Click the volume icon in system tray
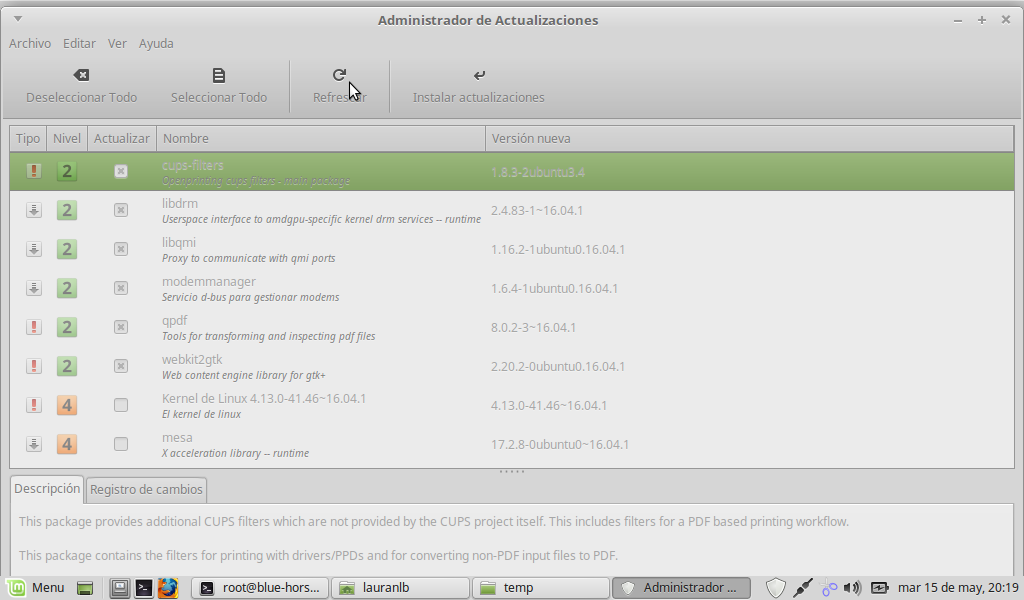The width and height of the screenshot is (1024, 600). coord(852,588)
